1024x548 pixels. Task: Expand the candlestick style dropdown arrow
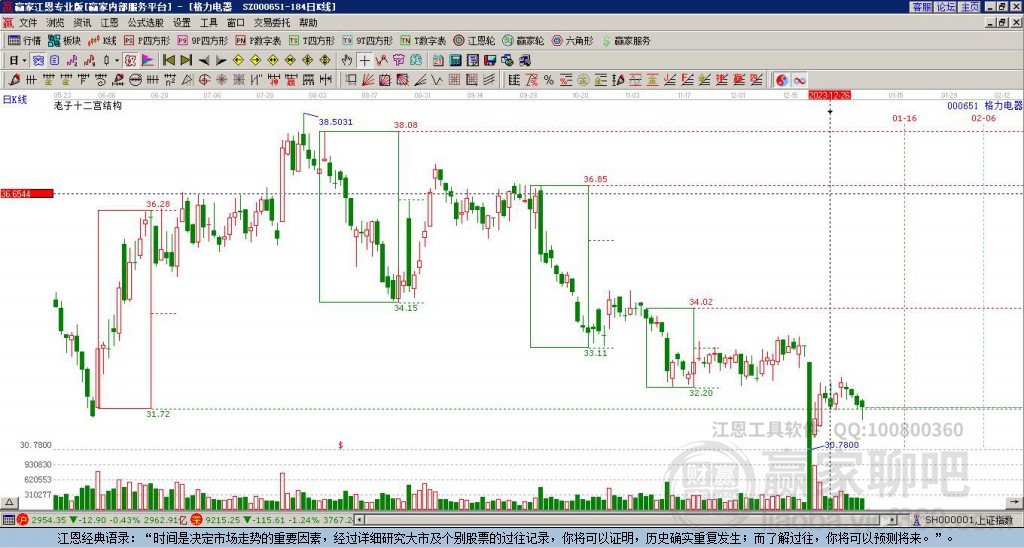tap(117, 61)
